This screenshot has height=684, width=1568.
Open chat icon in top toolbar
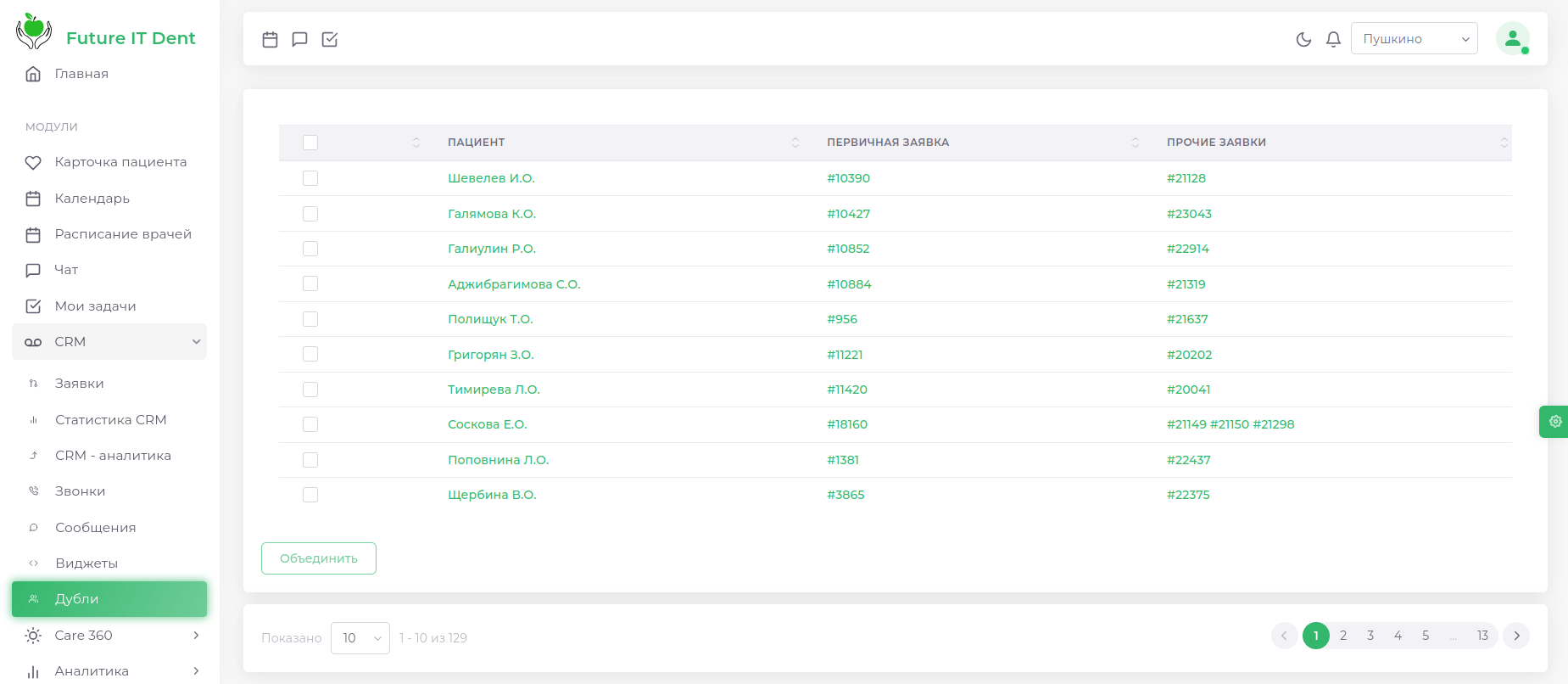[299, 39]
